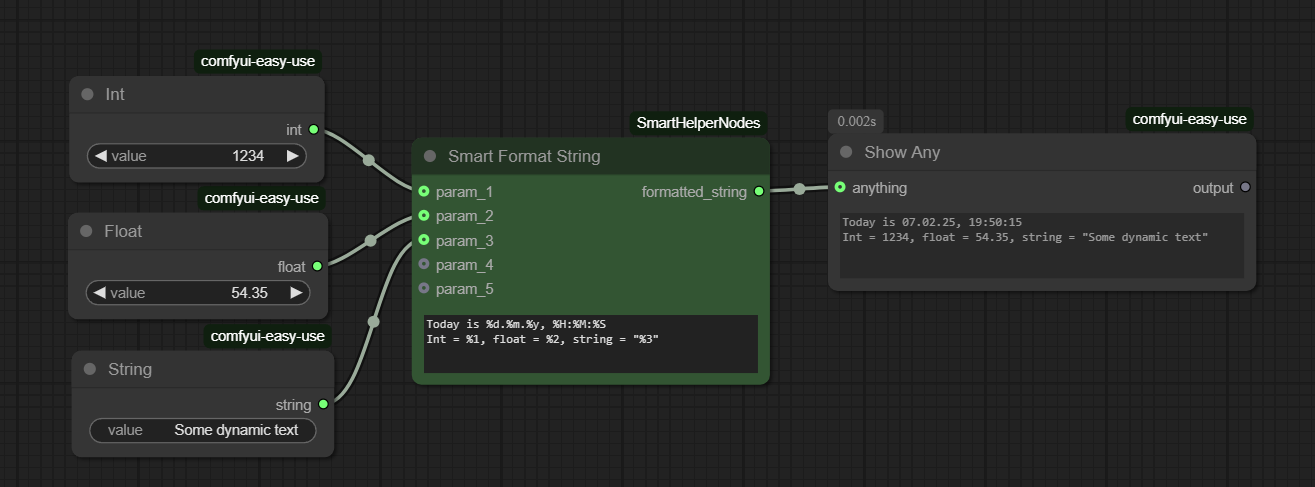The image size is (1315, 487).
Task: Select the Show Any node title
Action: [902, 152]
